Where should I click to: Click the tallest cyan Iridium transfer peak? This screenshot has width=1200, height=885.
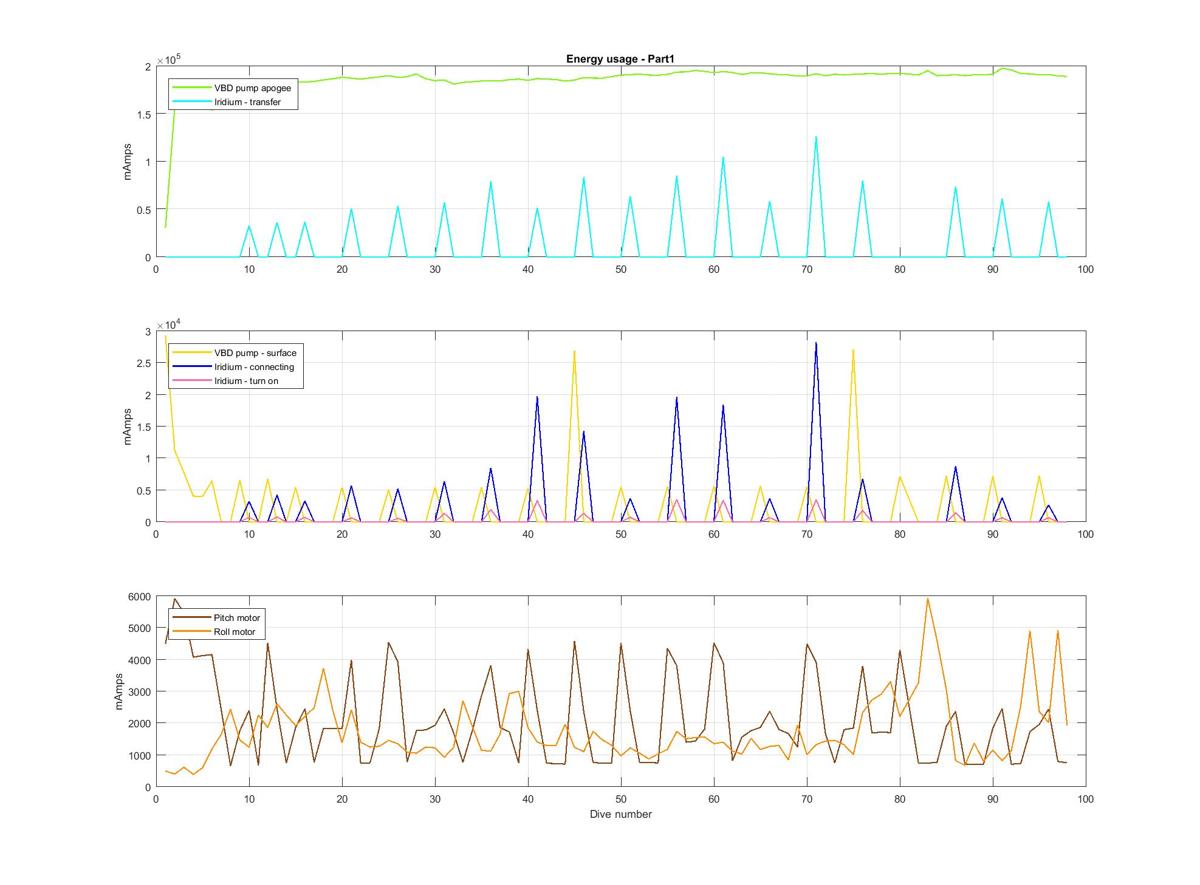tap(816, 138)
